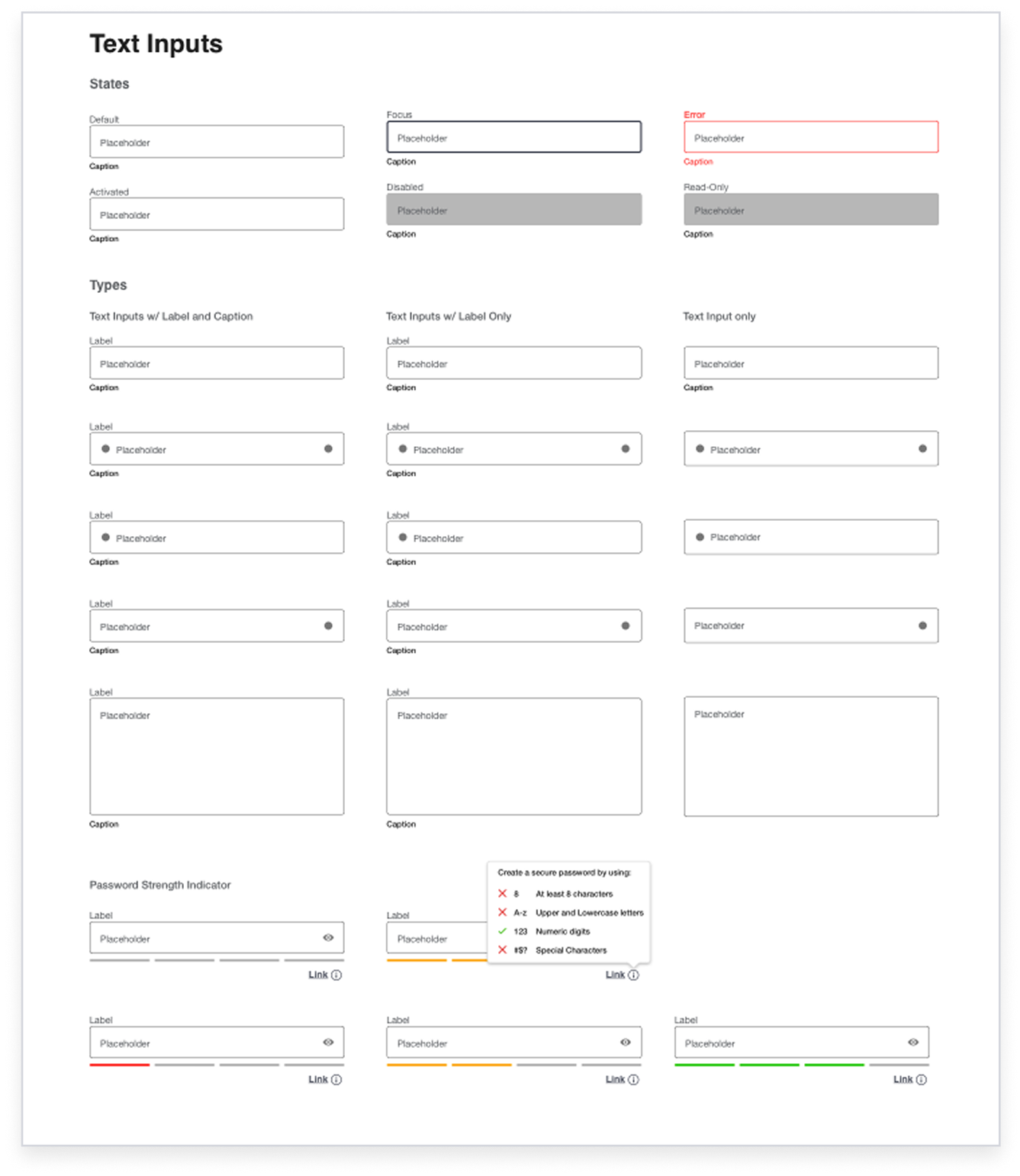Click the green checkmark next to Numeric digits
Image resolution: width=1020 pixels, height=1176 pixels.
[502, 931]
